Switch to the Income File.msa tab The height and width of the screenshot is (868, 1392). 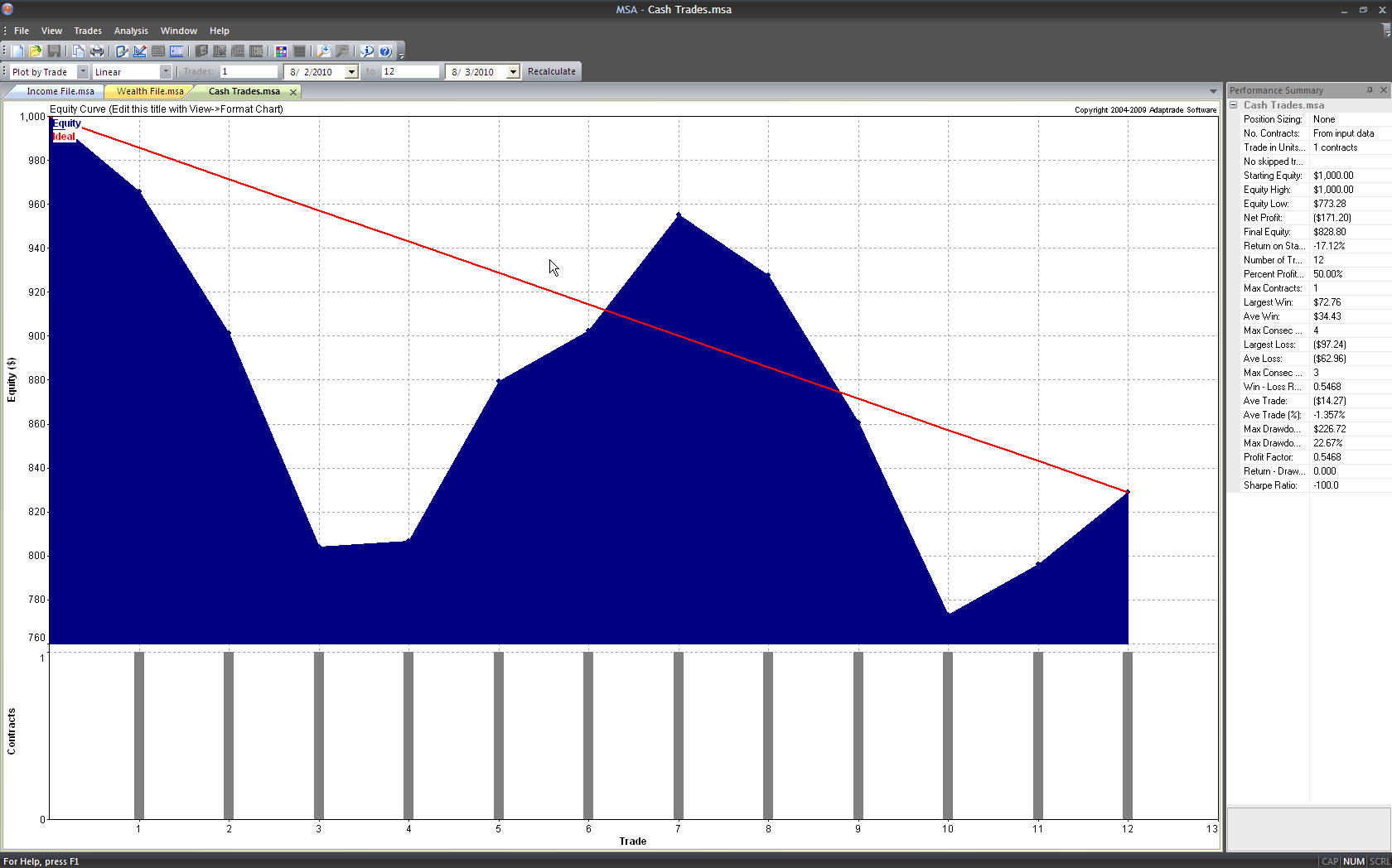tap(60, 91)
